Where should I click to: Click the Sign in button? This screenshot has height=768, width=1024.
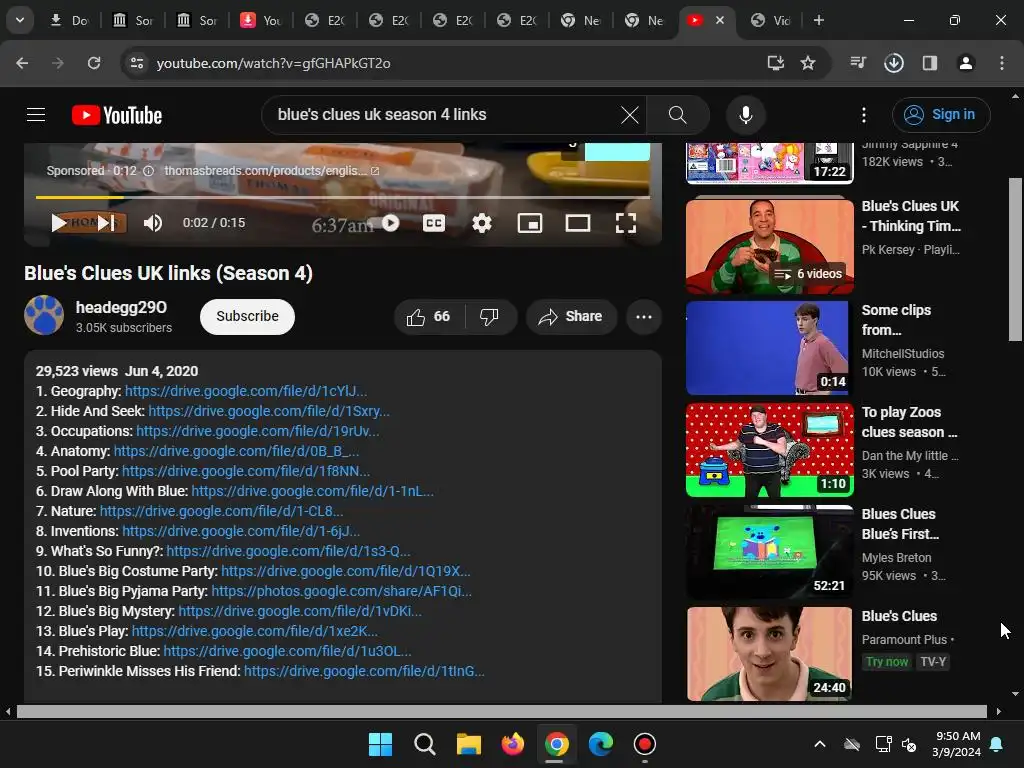point(941,115)
